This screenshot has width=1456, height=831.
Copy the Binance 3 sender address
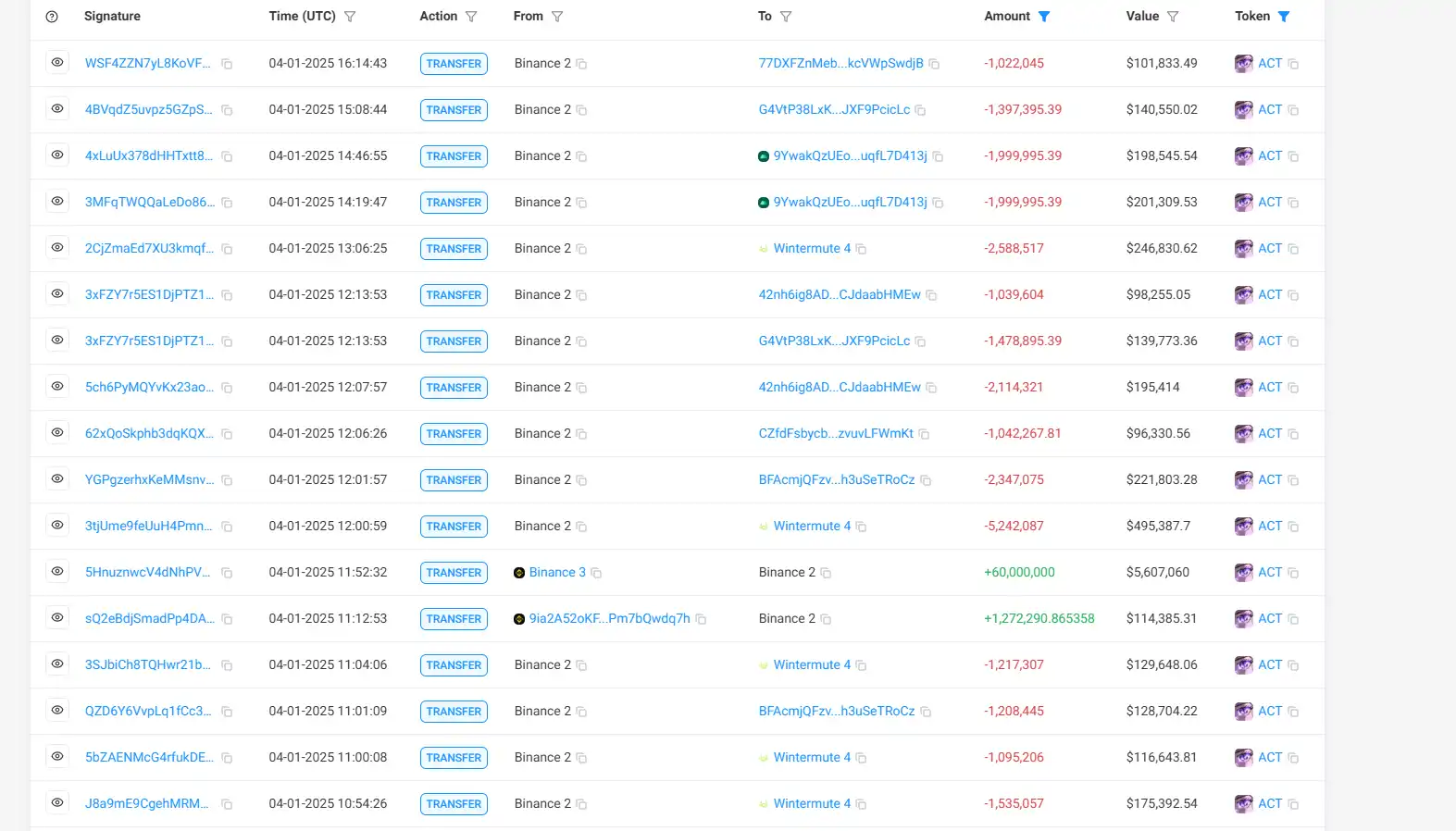click(x=596, y=573)
